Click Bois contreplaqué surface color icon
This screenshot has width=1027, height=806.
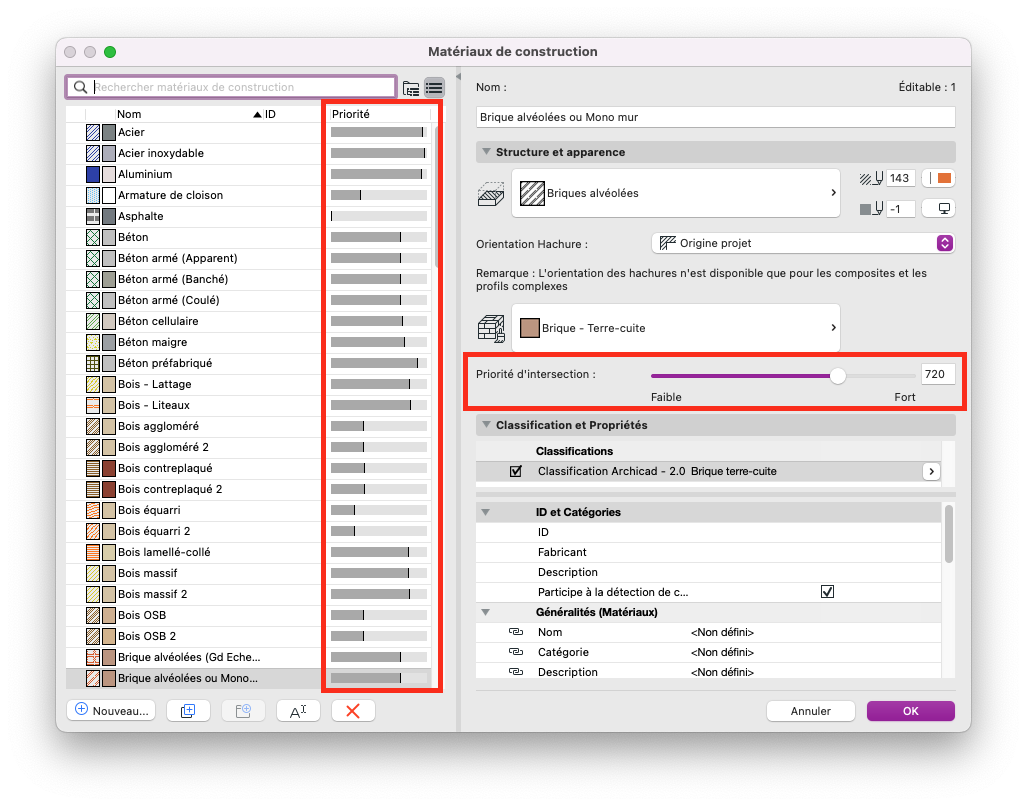point(109,468)
